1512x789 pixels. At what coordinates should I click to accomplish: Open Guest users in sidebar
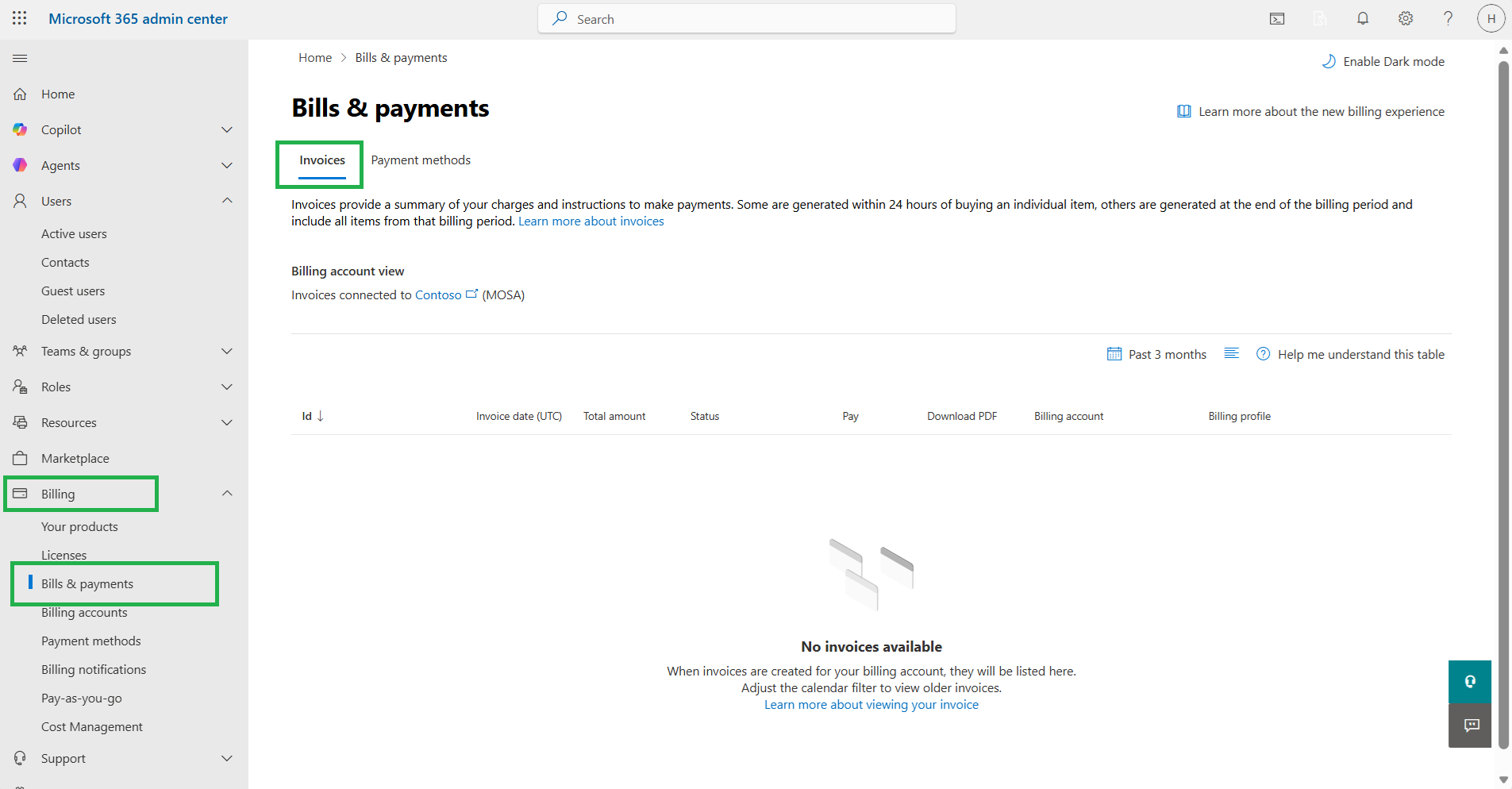(73, 291)
